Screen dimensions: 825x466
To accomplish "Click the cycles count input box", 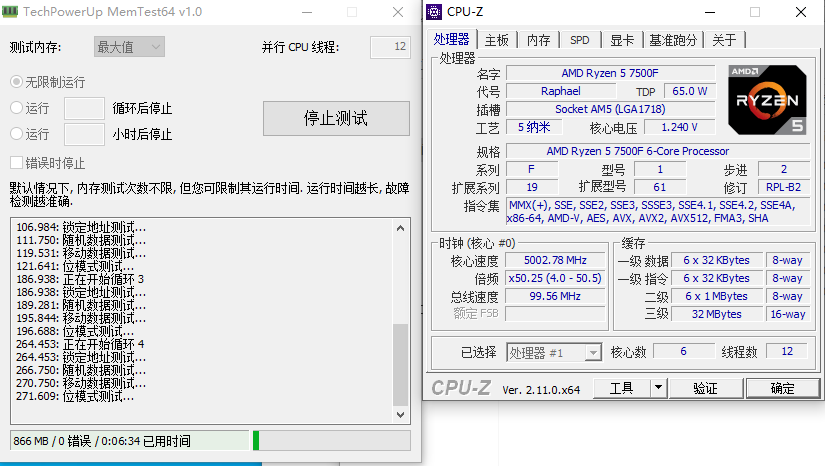I will pyautogui.click(x=84, y=108).
